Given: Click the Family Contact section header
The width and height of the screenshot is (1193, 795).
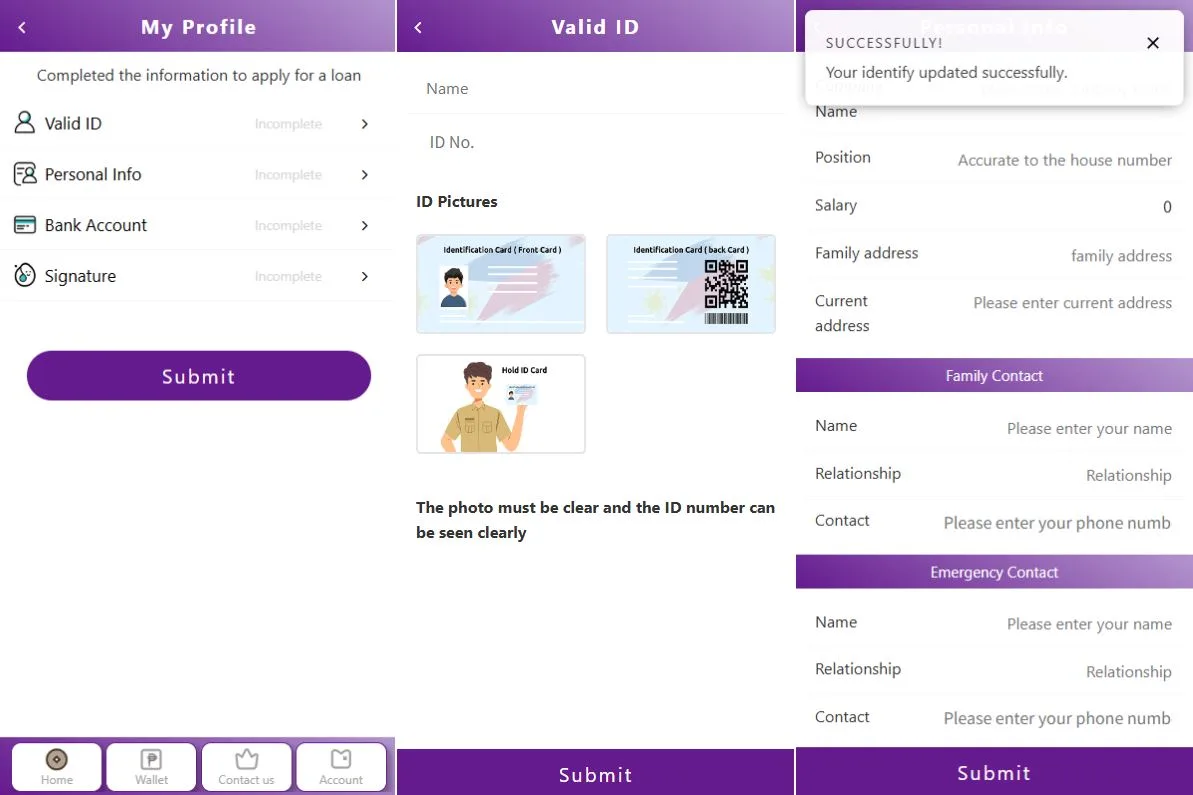Looking at the screenshot, I should coord(994,375).
